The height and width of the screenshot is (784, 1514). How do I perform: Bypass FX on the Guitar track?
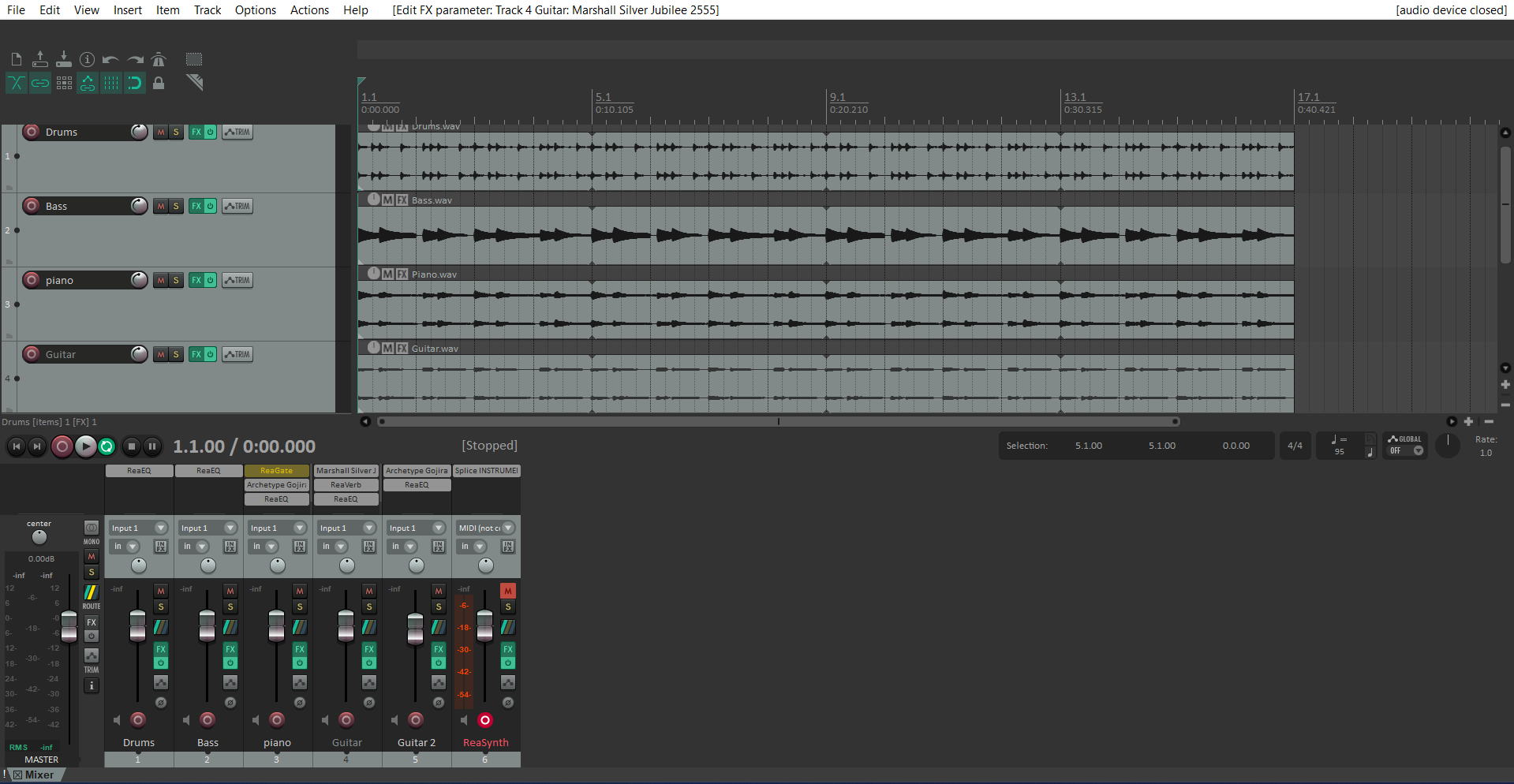(210, 354)
